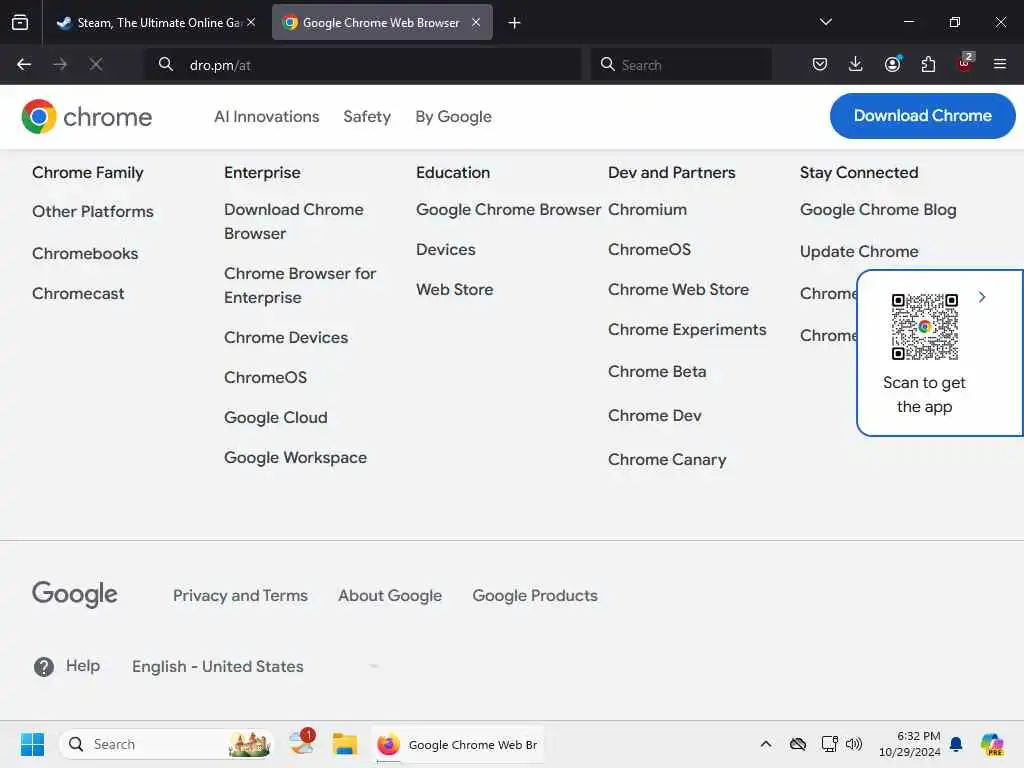Open the Chrome Dev link
1024x768 pixels.
pos(654,415)
